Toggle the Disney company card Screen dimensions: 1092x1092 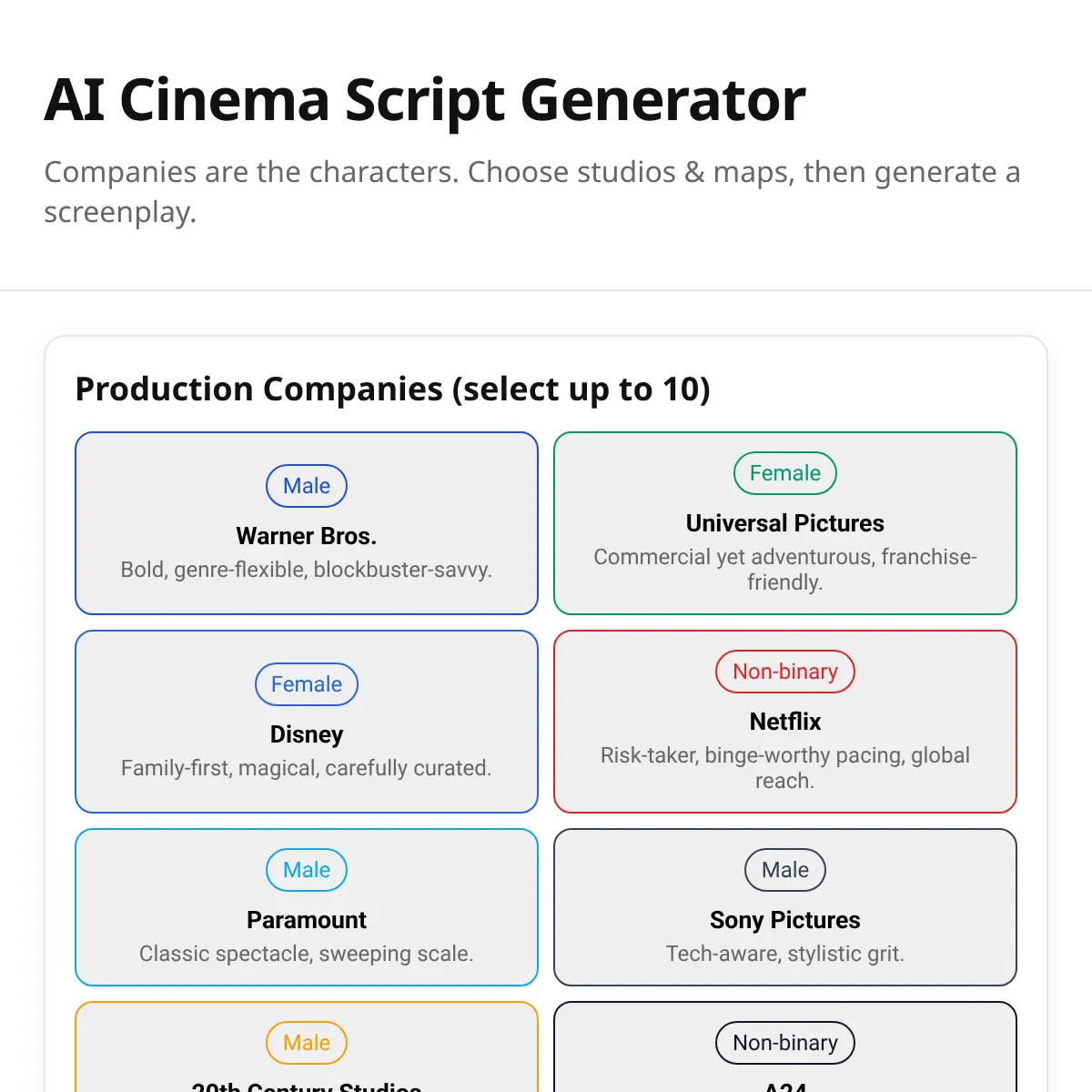pos(307,722)
